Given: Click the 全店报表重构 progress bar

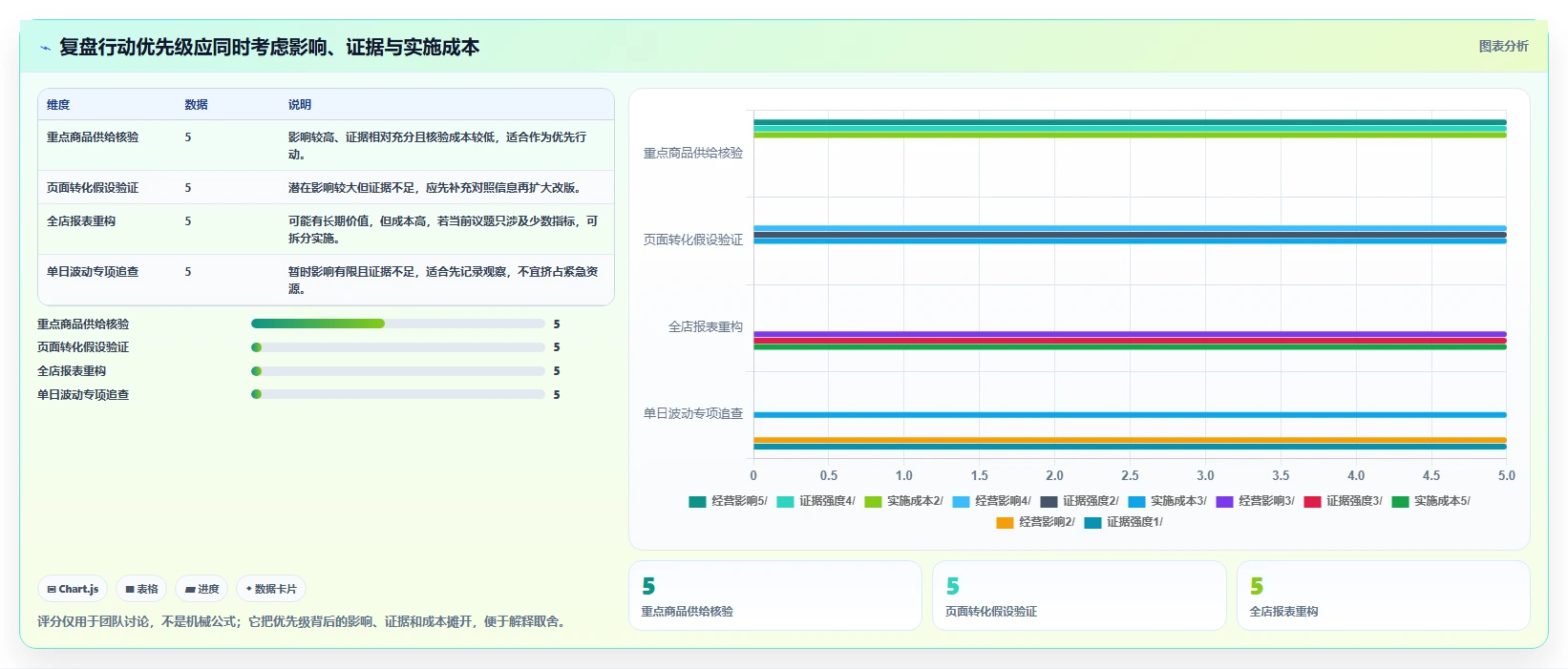Looking at the screenshot, I should [x=397, y=371].
